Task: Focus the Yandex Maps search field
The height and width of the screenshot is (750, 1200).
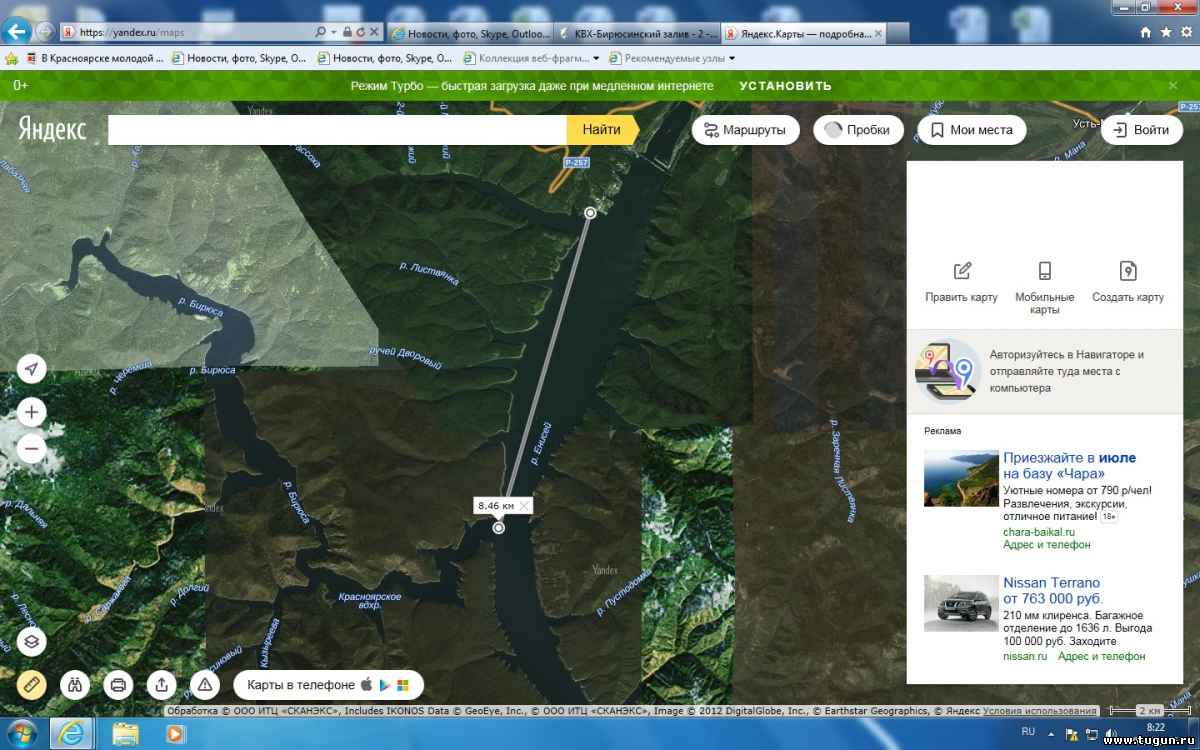Action: click(337, 130)
